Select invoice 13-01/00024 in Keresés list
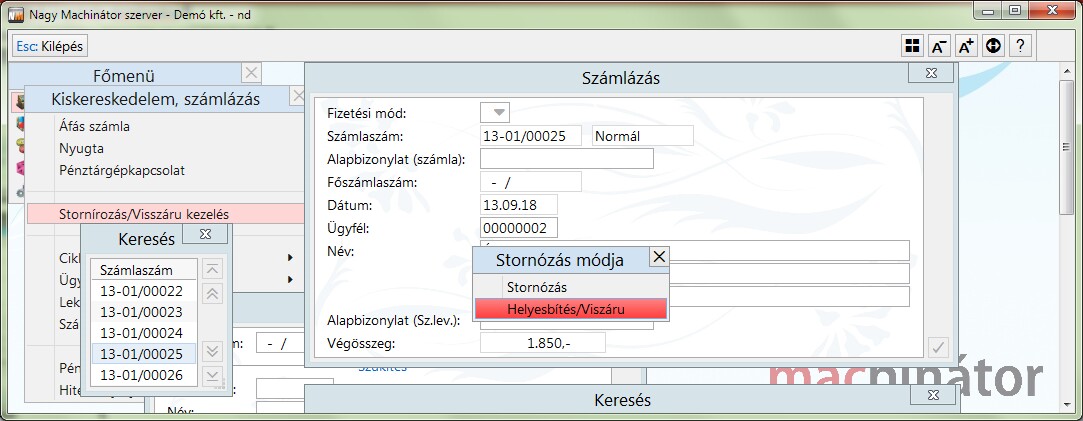The width and height of the screenshot is (1083, 421). [x=144, y=333]
